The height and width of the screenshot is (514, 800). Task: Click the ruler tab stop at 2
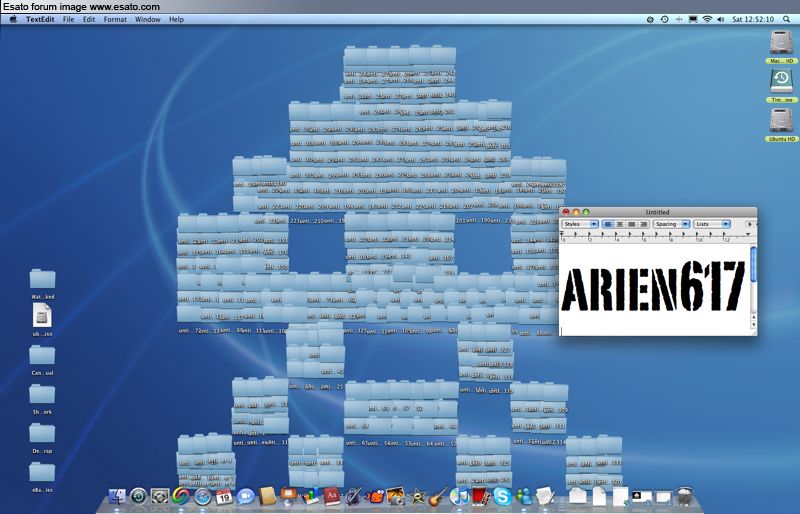(589, 235)
